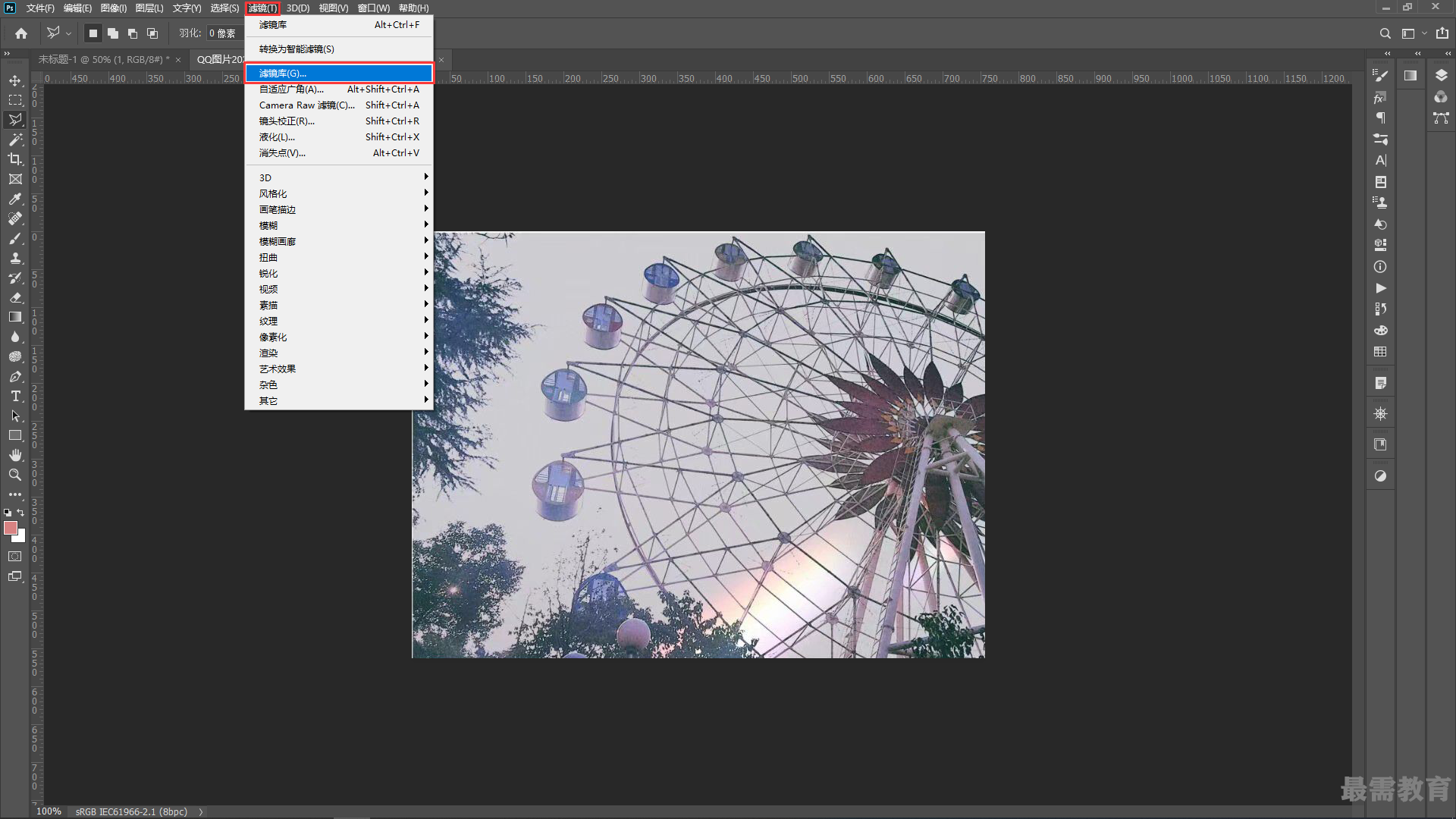Image resolution: width=1456 pixels, height=819 pixels.
Task: Open the 图像(I) menu
Action: point(114,8)
